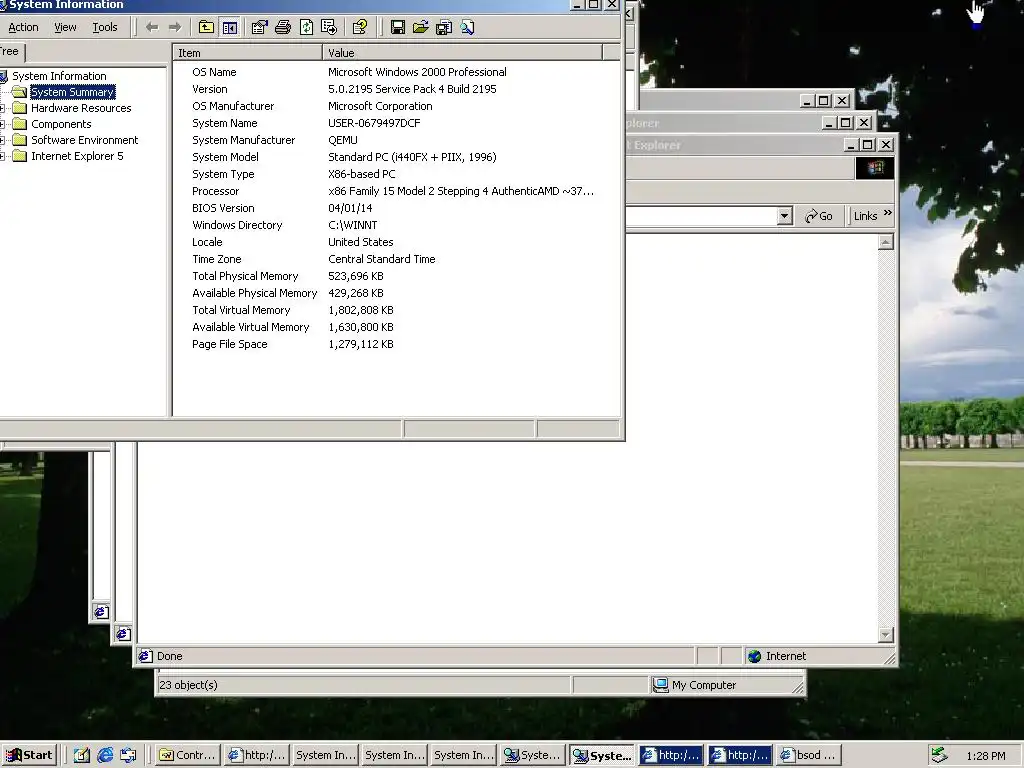The width and height of the screenshot is (1024, 768).
Task: Select the Internet Explorer 5 tree item
Action: click(77, 156)
